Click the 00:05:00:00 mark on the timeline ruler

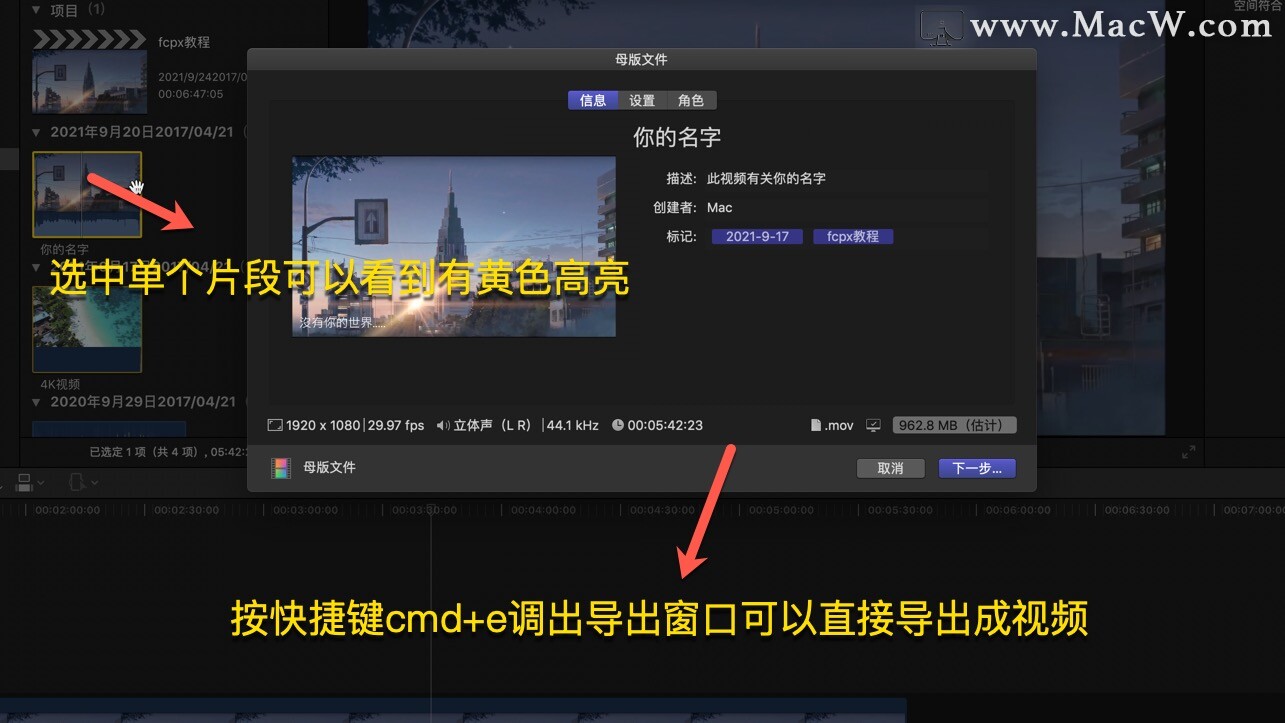tap(780, 510)
